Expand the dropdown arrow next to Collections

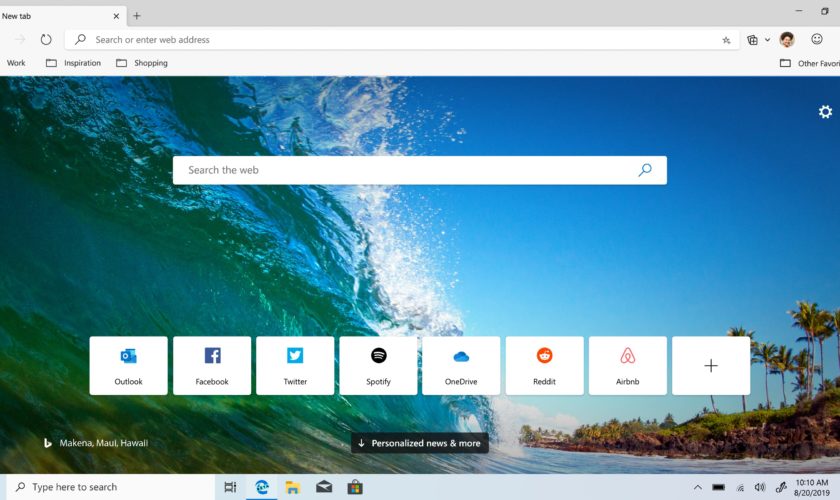point(768,40)
